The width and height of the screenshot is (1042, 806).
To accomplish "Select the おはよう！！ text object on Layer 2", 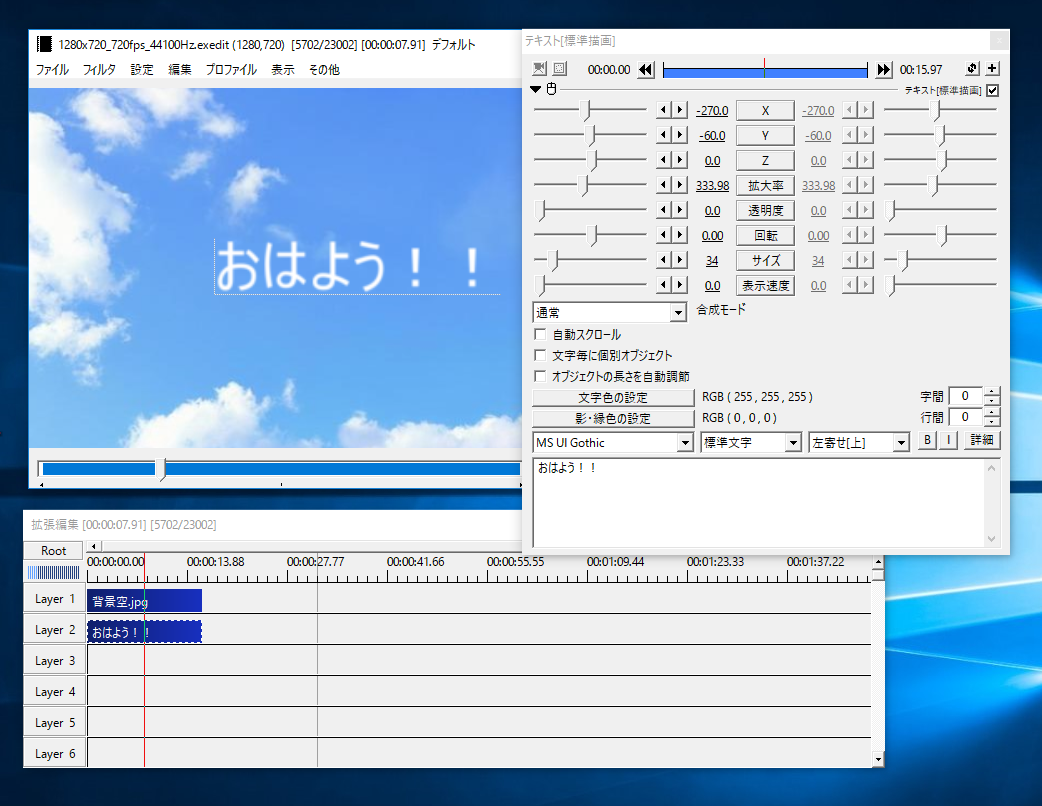I will tap(144, 632).
